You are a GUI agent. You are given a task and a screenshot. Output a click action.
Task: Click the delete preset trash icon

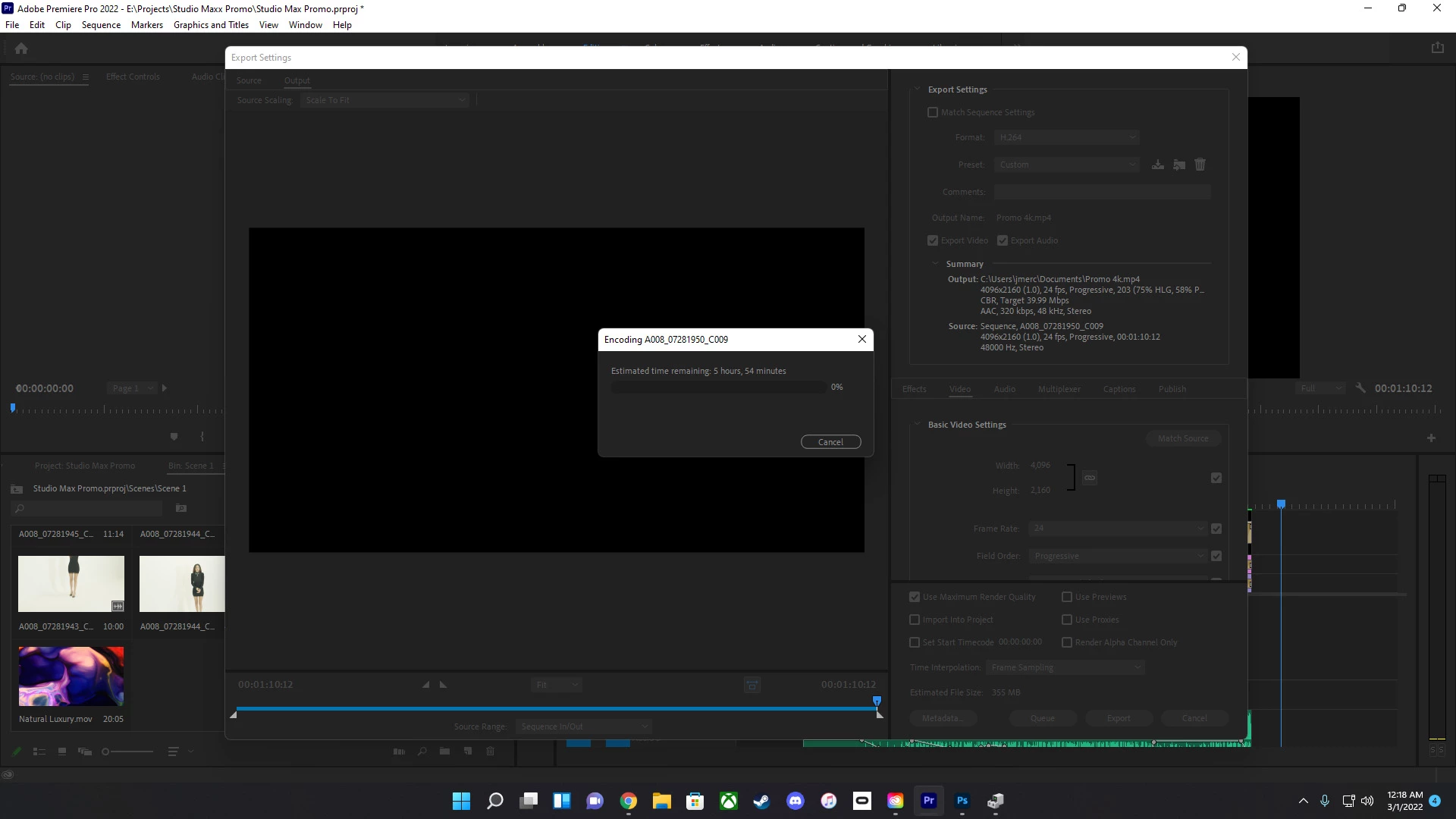1200,165
